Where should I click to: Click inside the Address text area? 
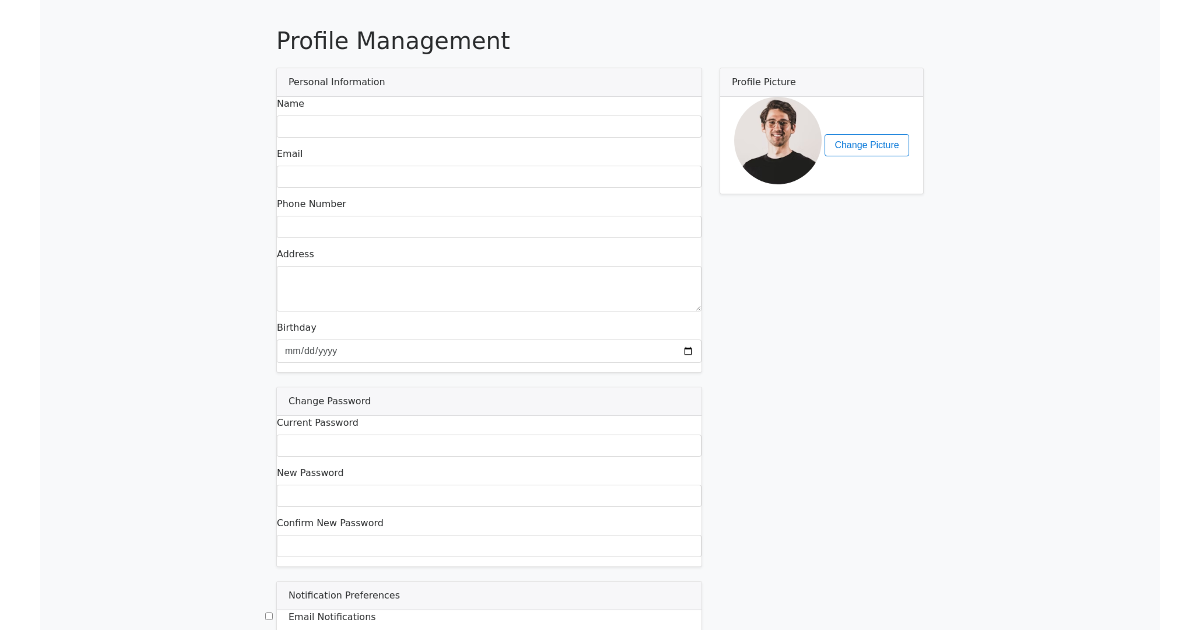488,288
